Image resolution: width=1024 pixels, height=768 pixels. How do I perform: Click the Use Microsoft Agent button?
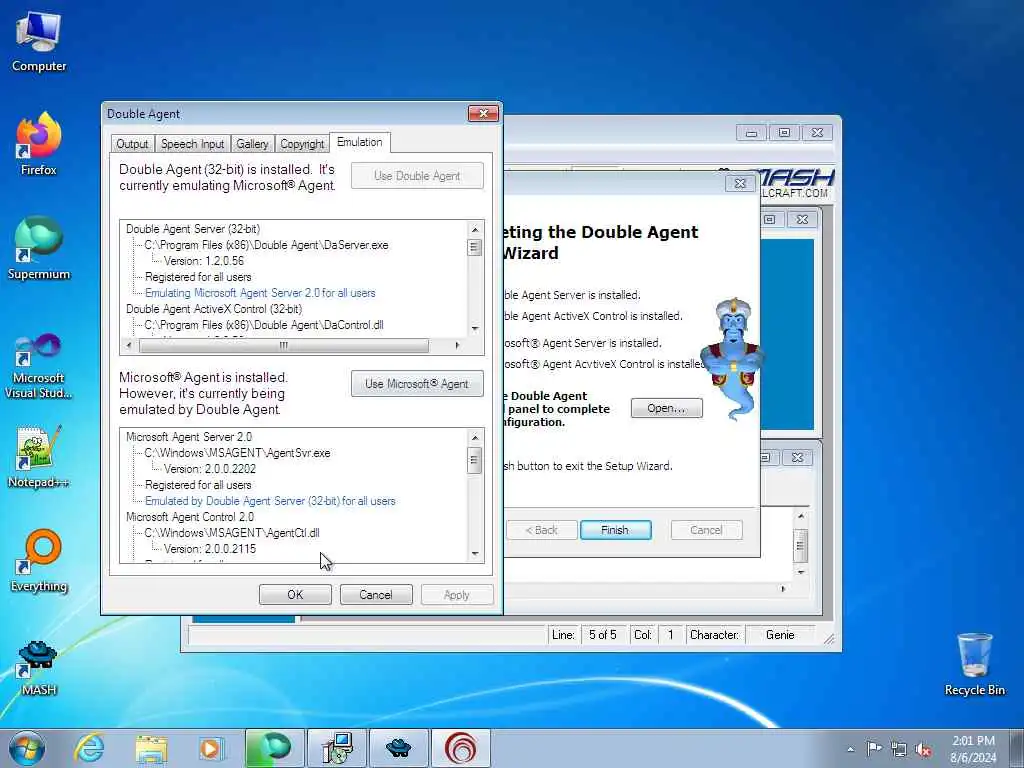(x=417, y=383)
